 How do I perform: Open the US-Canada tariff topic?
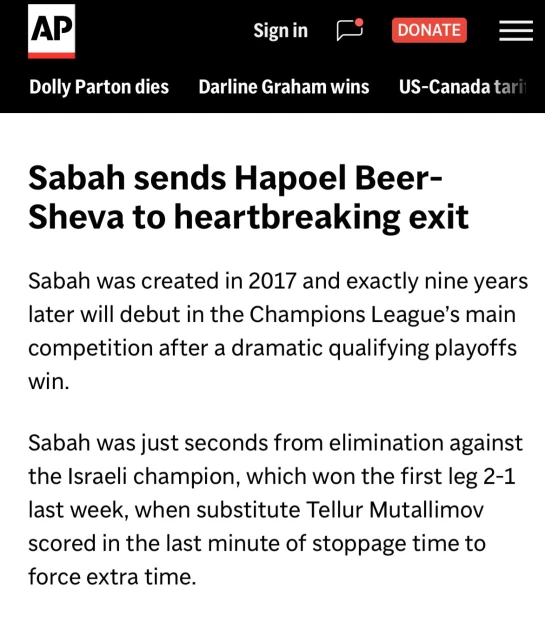pyautogui.click(x=462, y=87)
